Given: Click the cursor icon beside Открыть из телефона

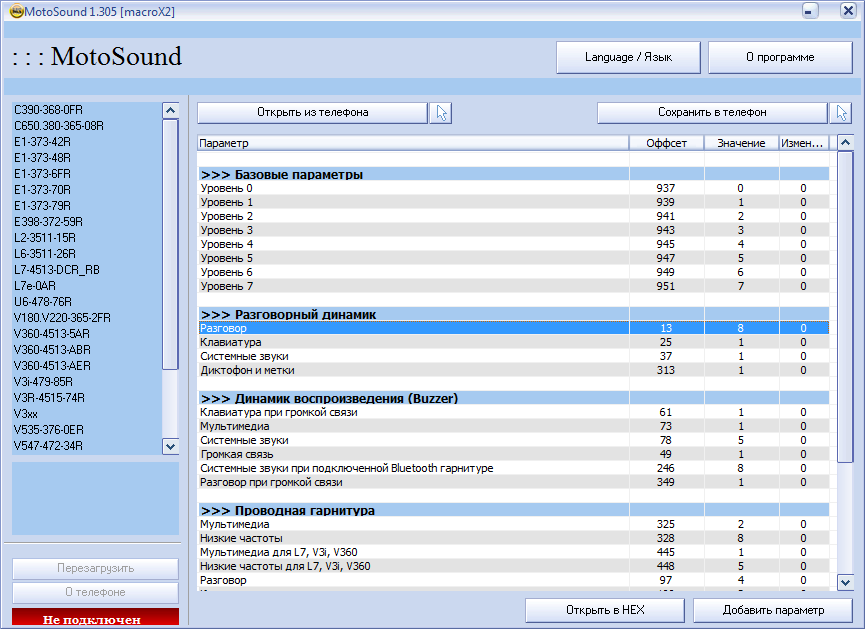Looking at the screenshot, I should click(441, 113).
